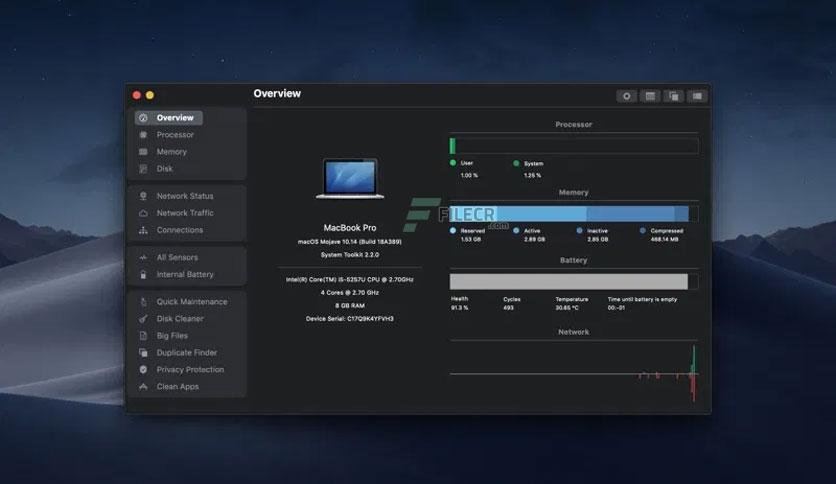836x484 pixels.
Task: Open the Memory section
Action: pos(171,152)
